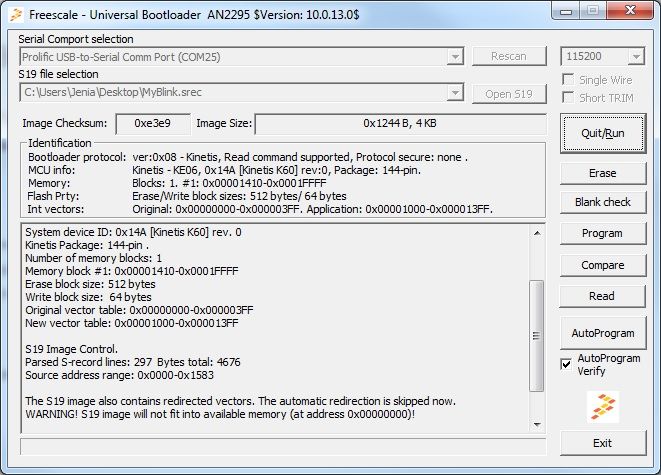Click 'Parsed S-record lines: 297' line
Image resolution: width=661 pixels, height=475 pixels.
coord(133,362)
